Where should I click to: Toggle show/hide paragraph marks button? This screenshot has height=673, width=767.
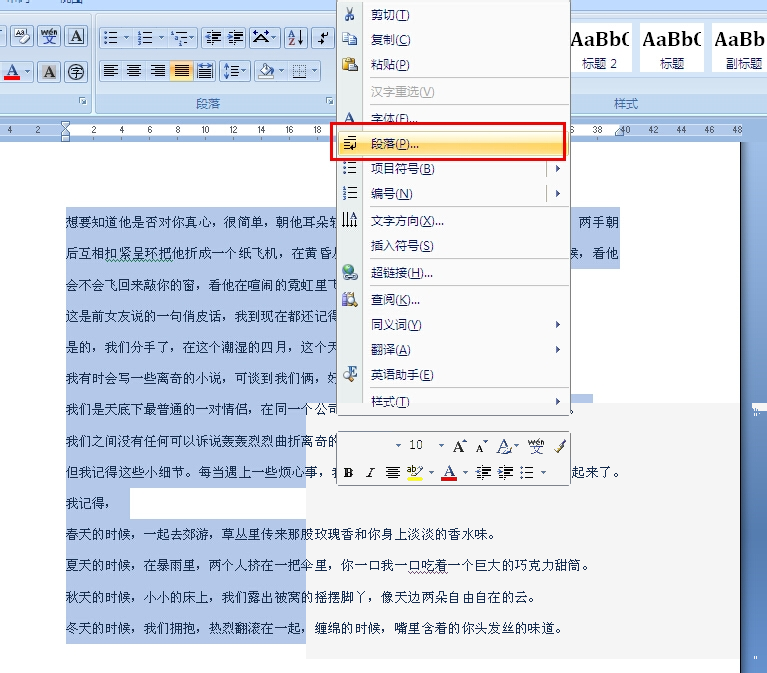(x=323, y=38)
